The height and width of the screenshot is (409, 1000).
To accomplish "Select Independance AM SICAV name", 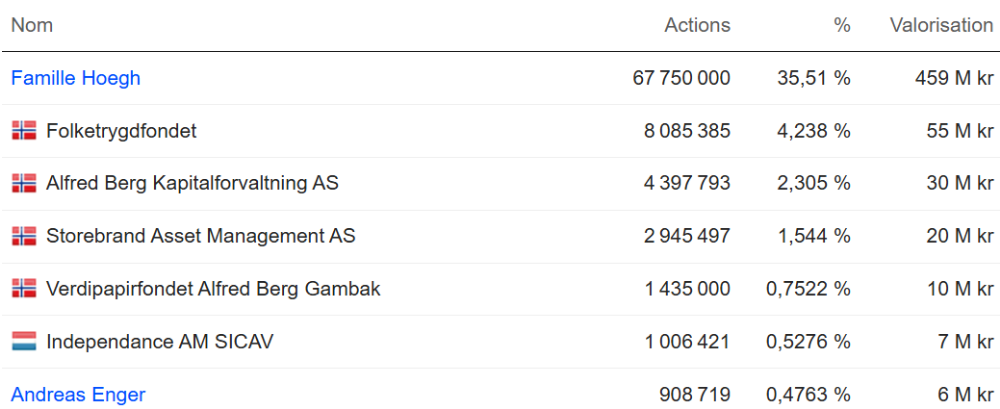I will point(159,341).
